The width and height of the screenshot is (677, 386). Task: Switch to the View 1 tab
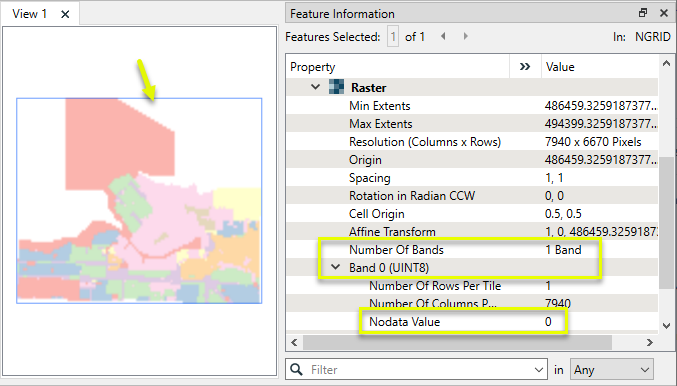(x=29, y=14)
